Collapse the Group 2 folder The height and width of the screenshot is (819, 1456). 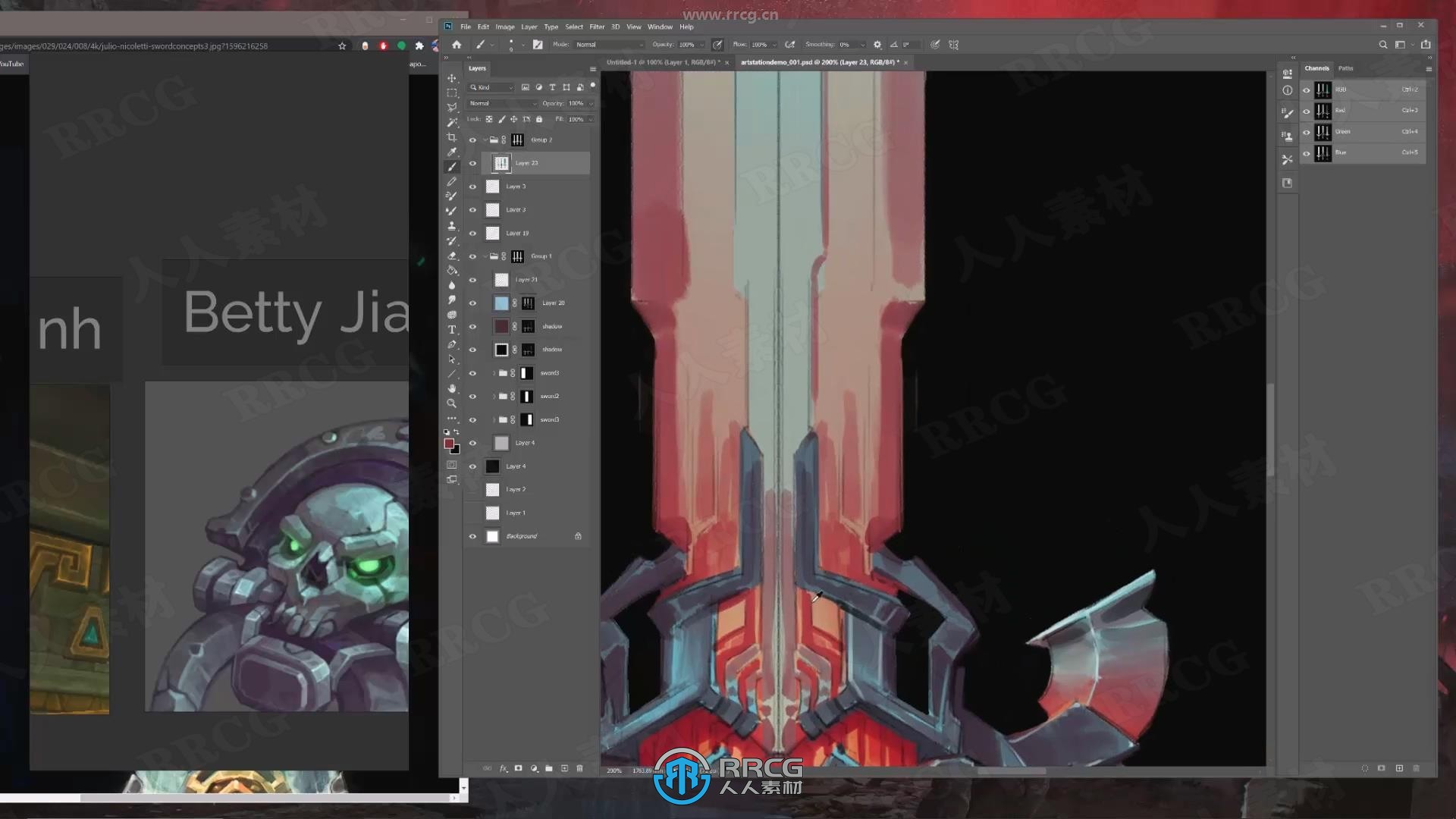click(x=485, y=140)
